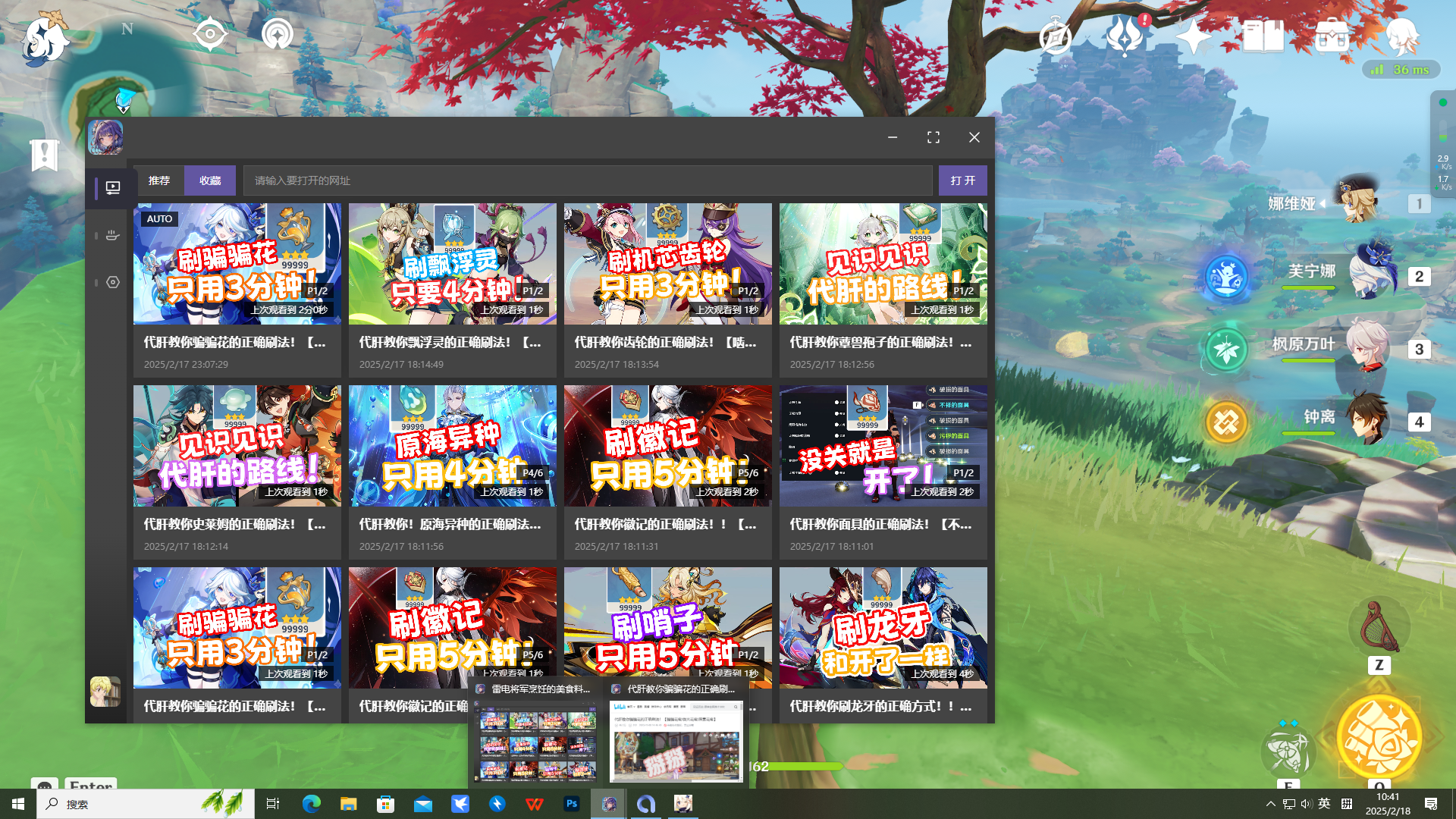Viewport: 1456px width, 819px height.
Task: Open the 原海异种 video thumbnail
Action: click(x=452, y=446)
